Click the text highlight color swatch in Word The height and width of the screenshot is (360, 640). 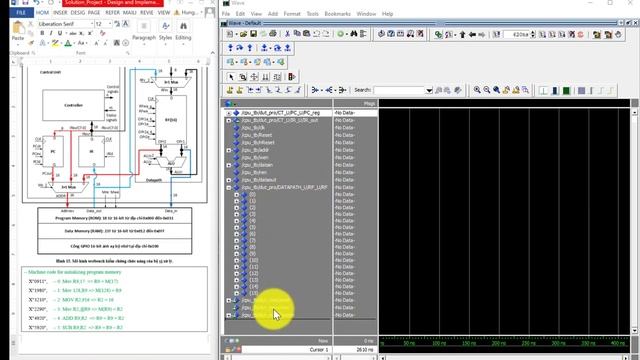tap(55, 43)
